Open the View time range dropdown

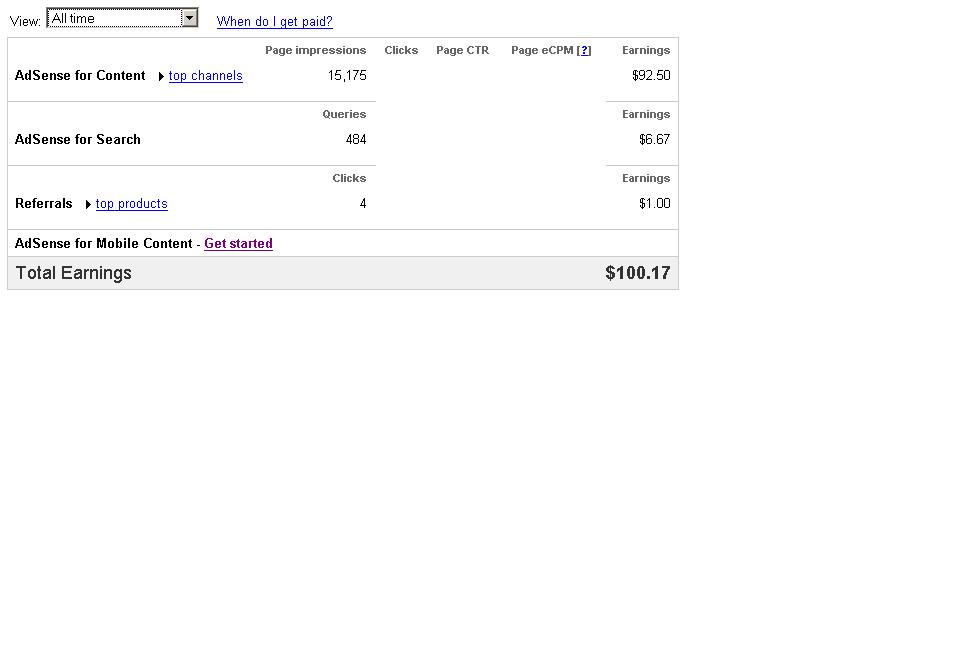[x=122, y=18]
